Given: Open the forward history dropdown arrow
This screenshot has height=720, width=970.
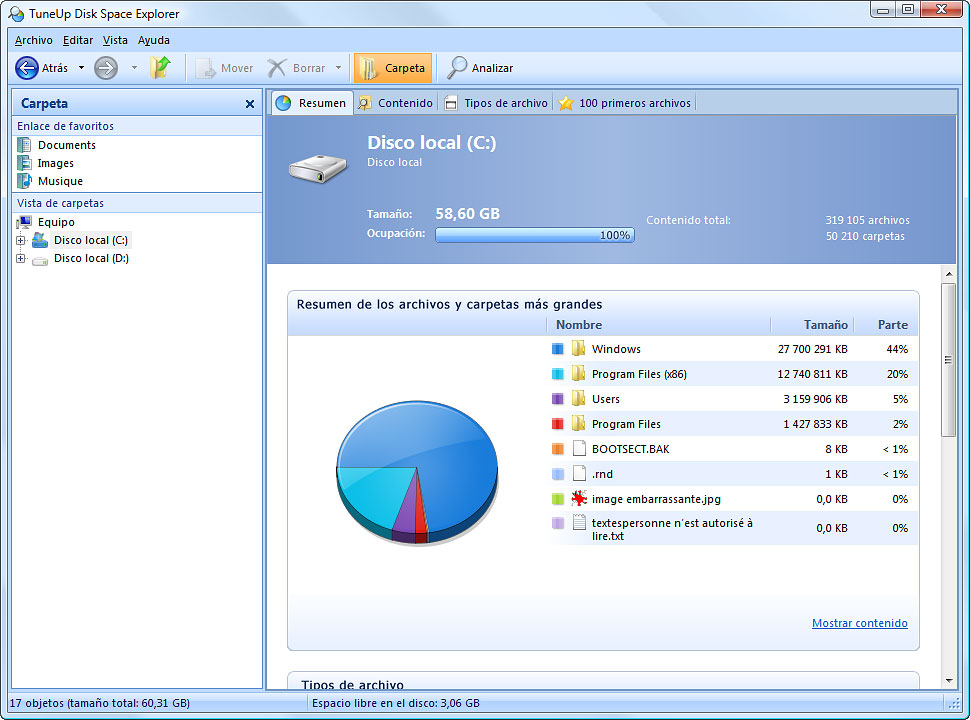Looking at the screenshot, I should (134, 68).
